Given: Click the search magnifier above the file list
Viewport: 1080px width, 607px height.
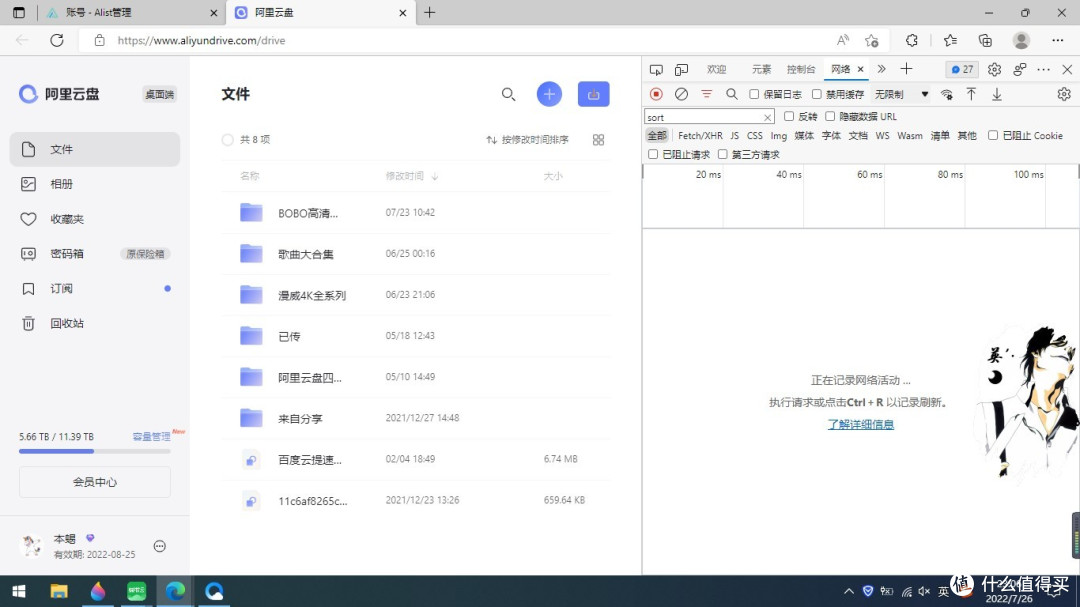Looking at the screenshot, I should point(509,93).
